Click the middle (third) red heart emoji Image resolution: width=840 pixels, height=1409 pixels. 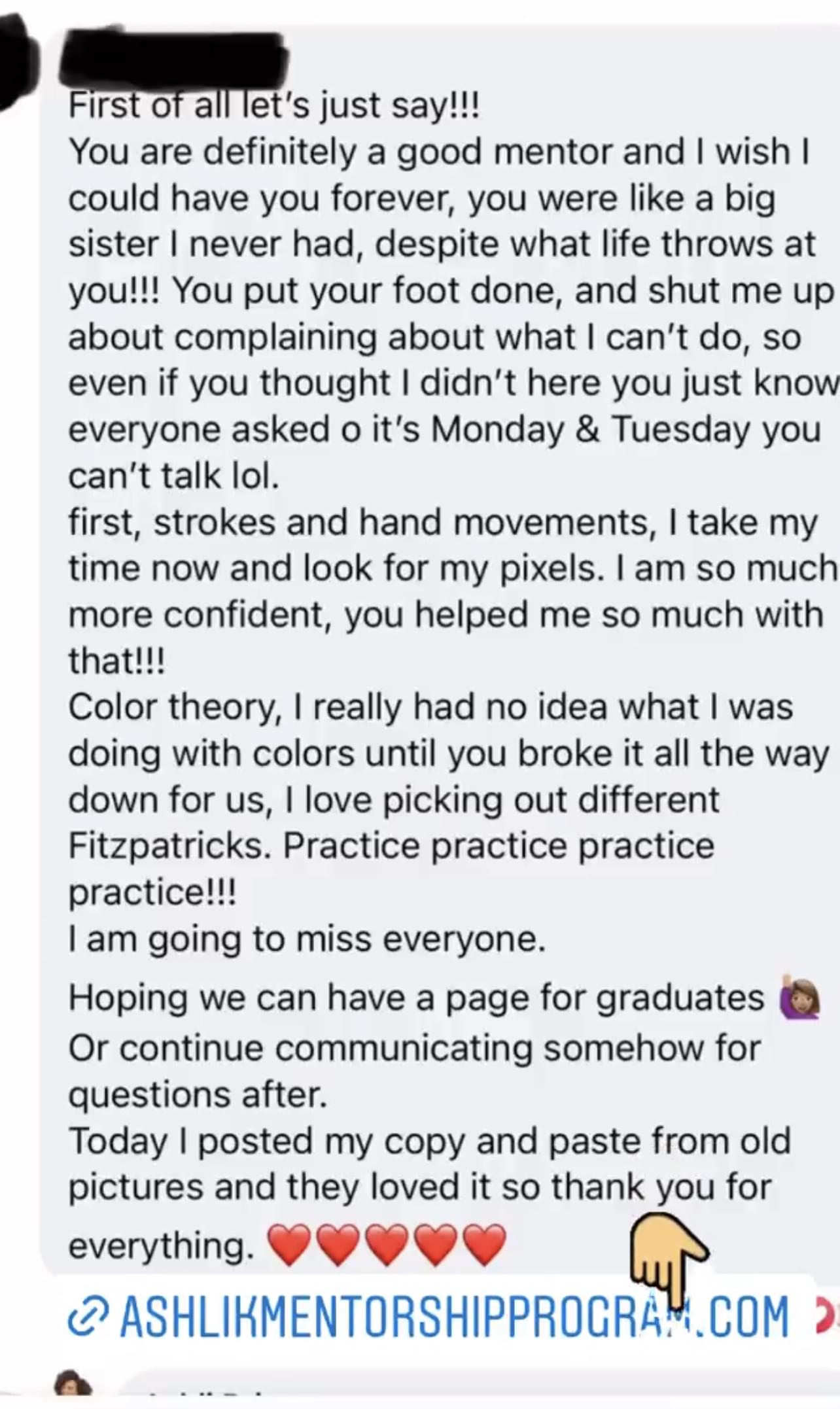point(387,1244)
